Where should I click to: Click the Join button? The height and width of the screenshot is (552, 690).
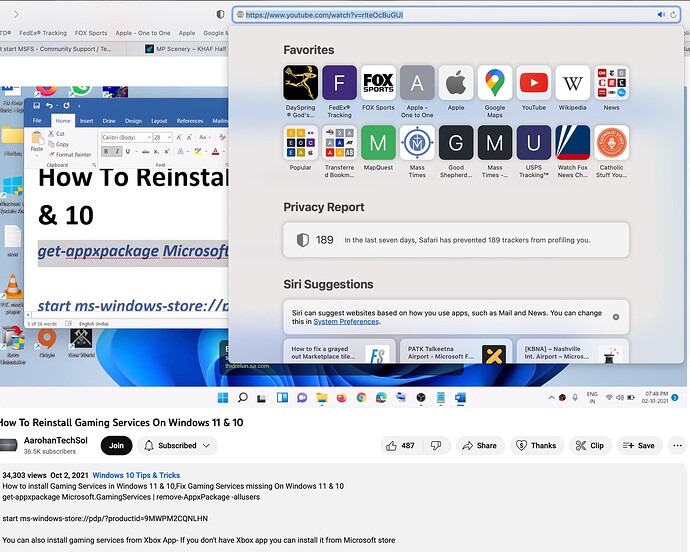point(116,445)
